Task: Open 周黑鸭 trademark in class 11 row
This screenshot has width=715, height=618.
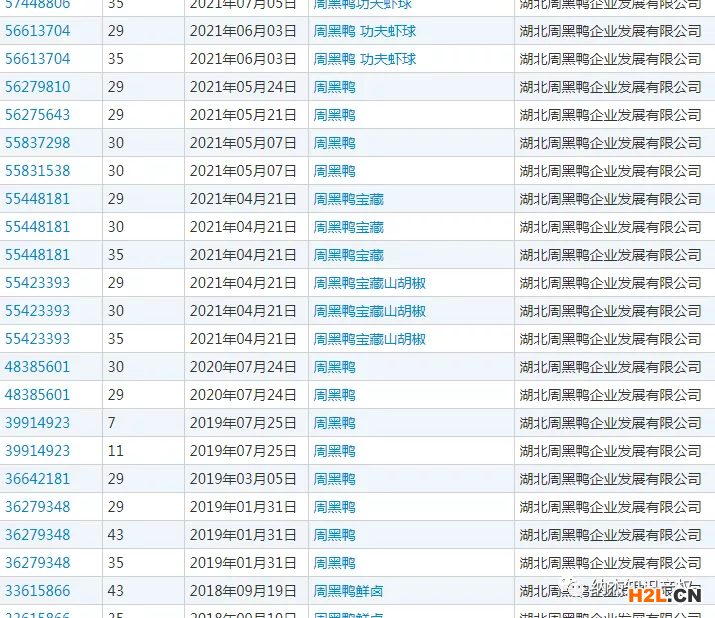Action: [x=334, y=451]
